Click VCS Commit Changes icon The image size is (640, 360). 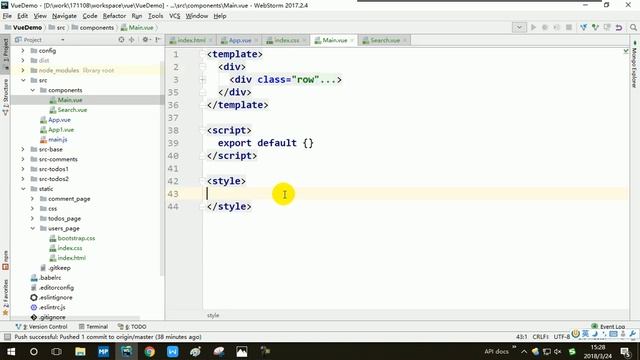(x=595, y=27)
